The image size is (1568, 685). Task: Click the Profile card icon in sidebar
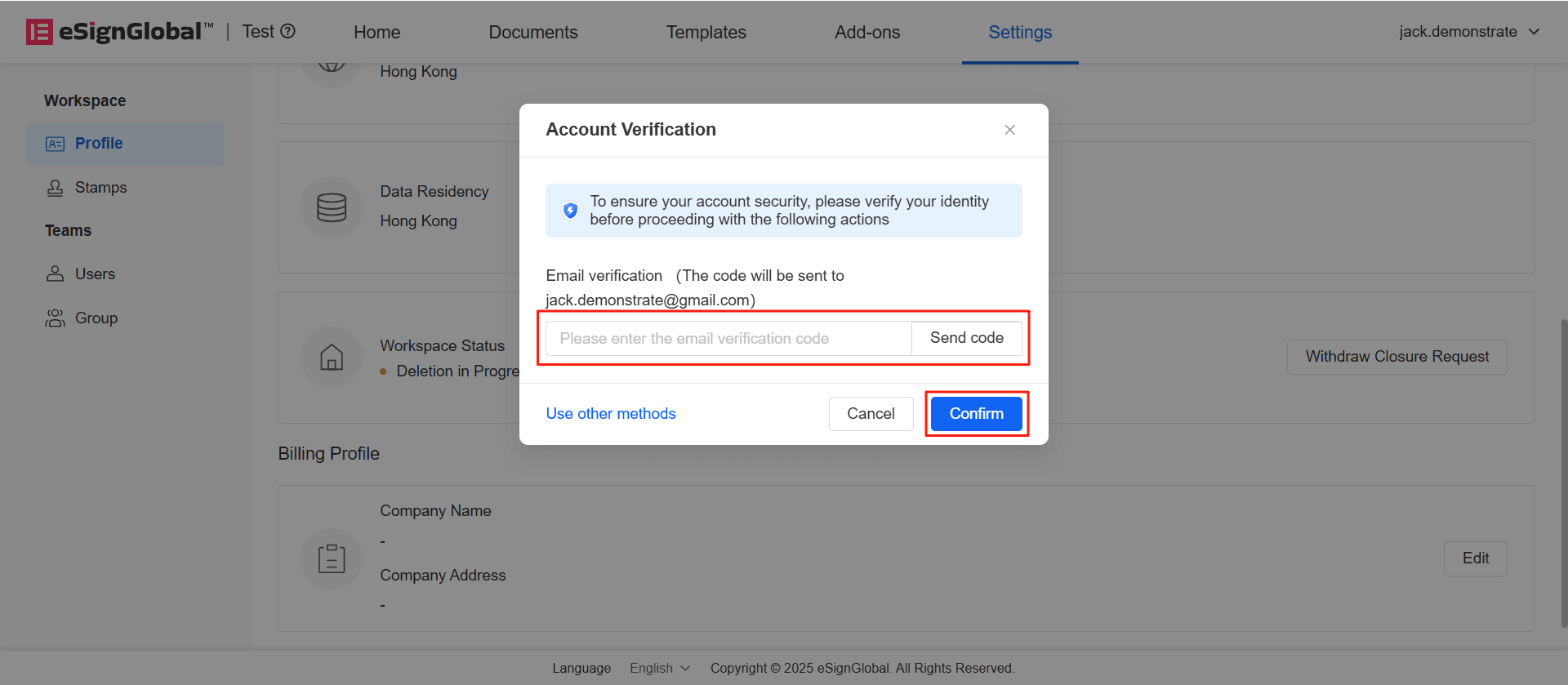point(55,144)
